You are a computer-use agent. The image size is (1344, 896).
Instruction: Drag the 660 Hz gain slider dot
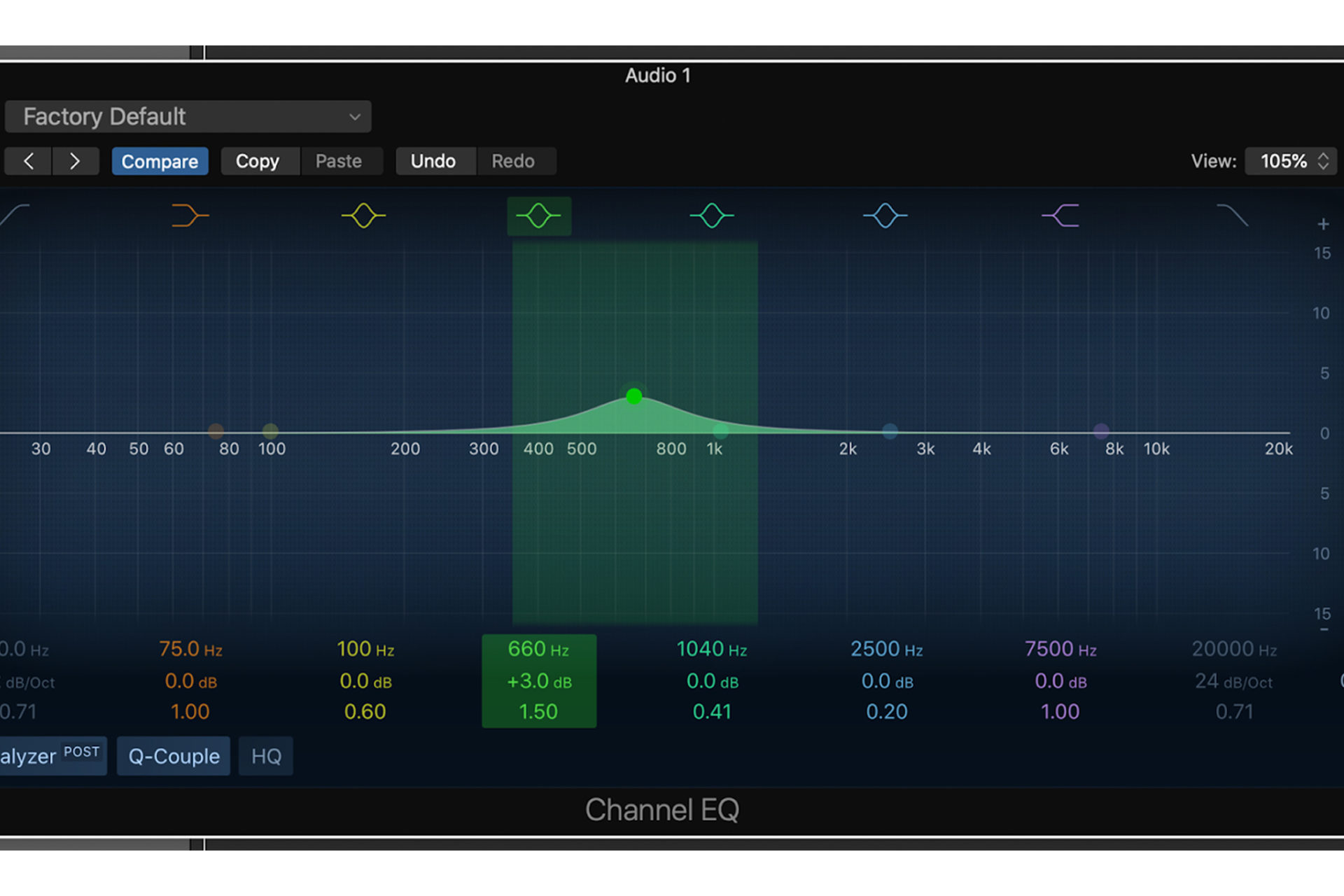(x=633, y=395)
